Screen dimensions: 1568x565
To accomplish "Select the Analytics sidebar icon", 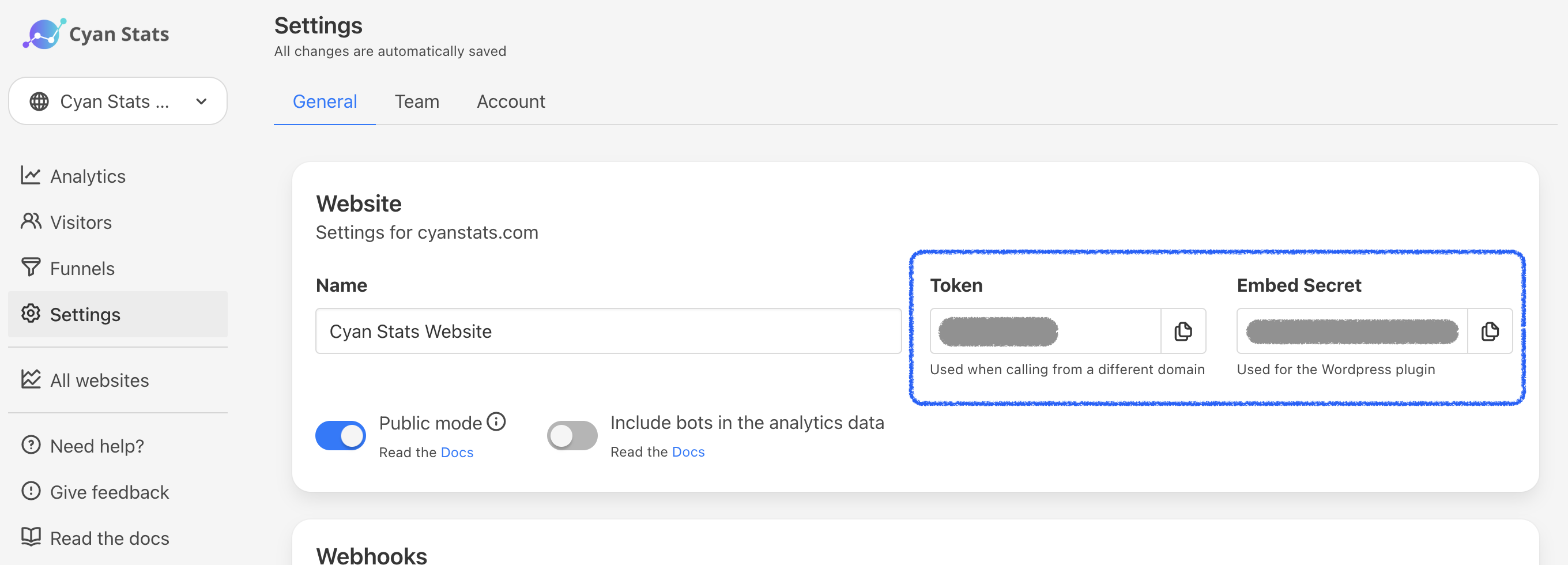I will click(x=32, y=175).
